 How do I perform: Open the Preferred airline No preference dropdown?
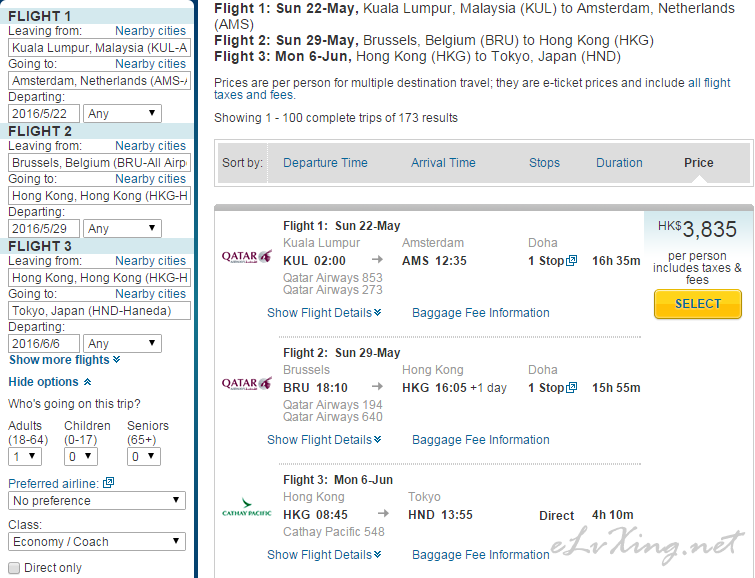[x=97, y=500]
